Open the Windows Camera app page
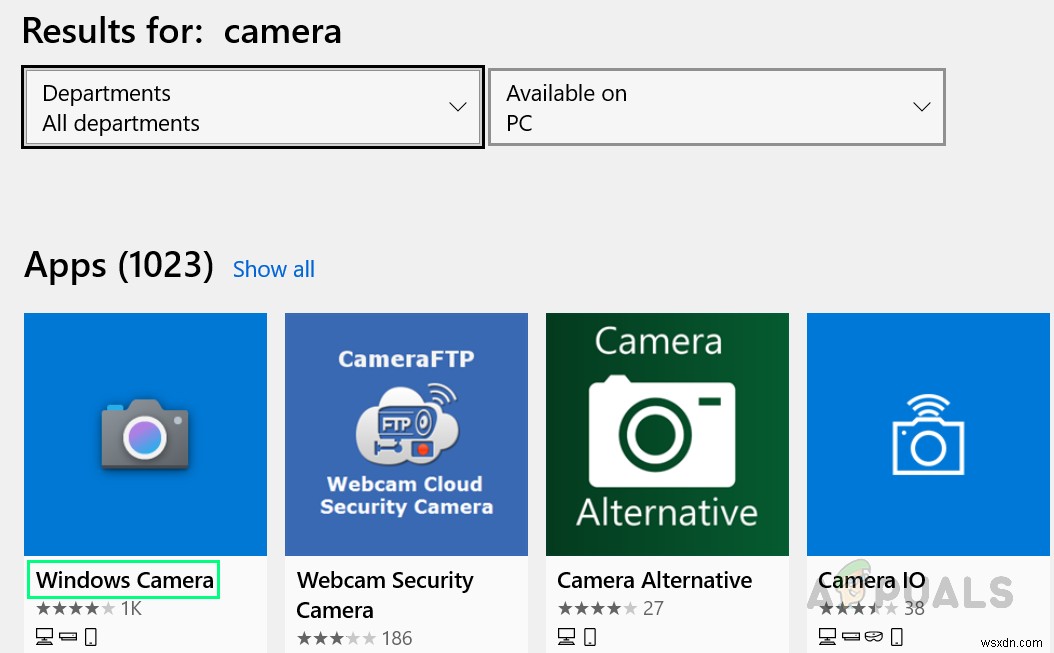This screenshot has width=1054, height=653. (x=145, y=433)
